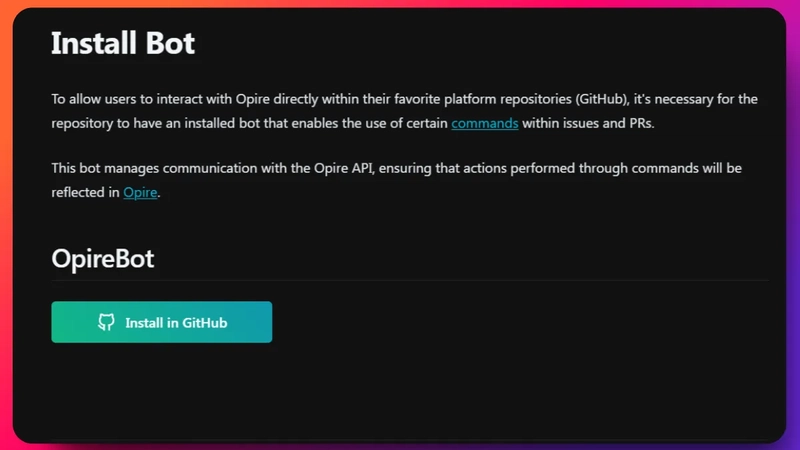
Task: Click the "Install in GitHub" label text
Action: coord(177,323)
